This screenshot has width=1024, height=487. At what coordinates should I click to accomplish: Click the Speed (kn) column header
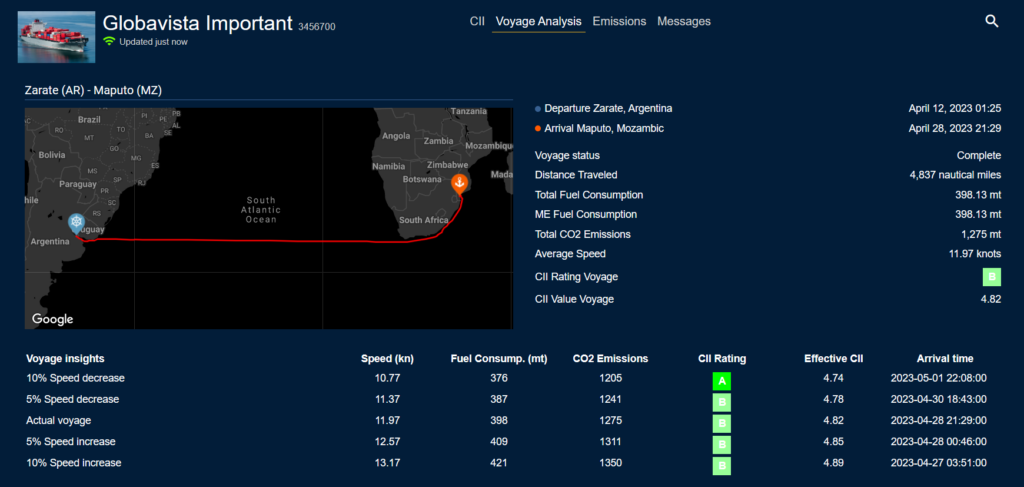pos(387,358)
